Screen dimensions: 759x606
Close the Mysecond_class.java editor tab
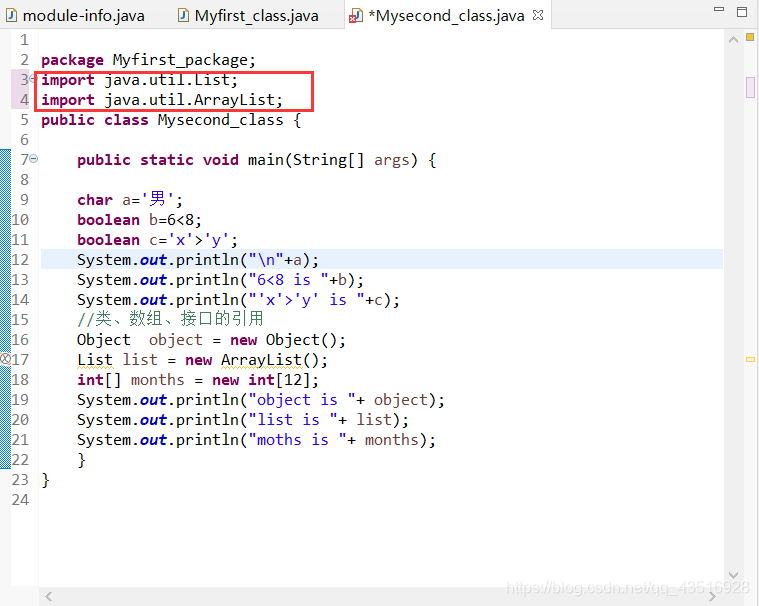(x=538, y=15)
